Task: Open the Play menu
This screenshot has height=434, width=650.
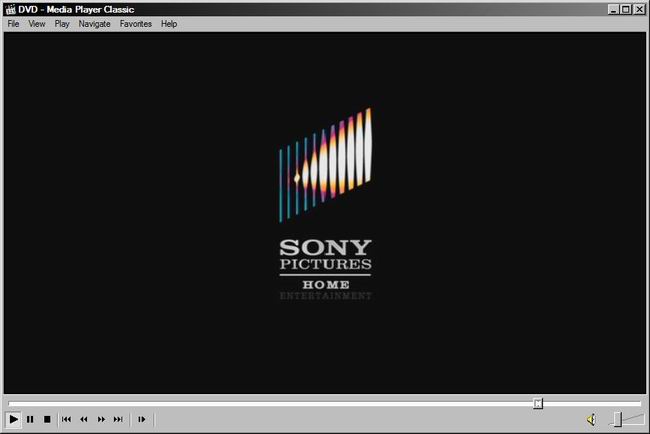Action: pyautogui.click(x=62, y=24)
